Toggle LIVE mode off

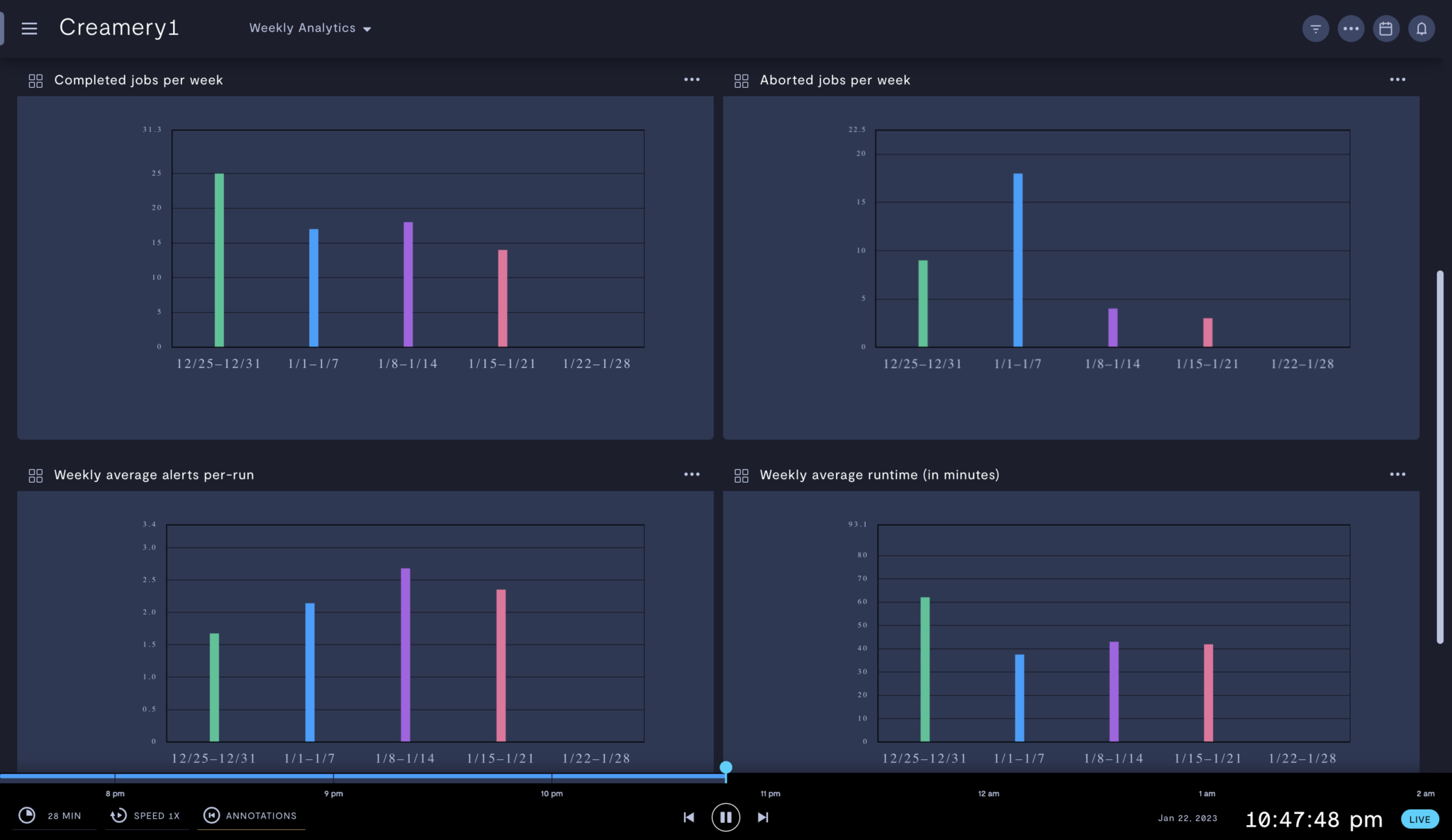[x=1419, y=819]
